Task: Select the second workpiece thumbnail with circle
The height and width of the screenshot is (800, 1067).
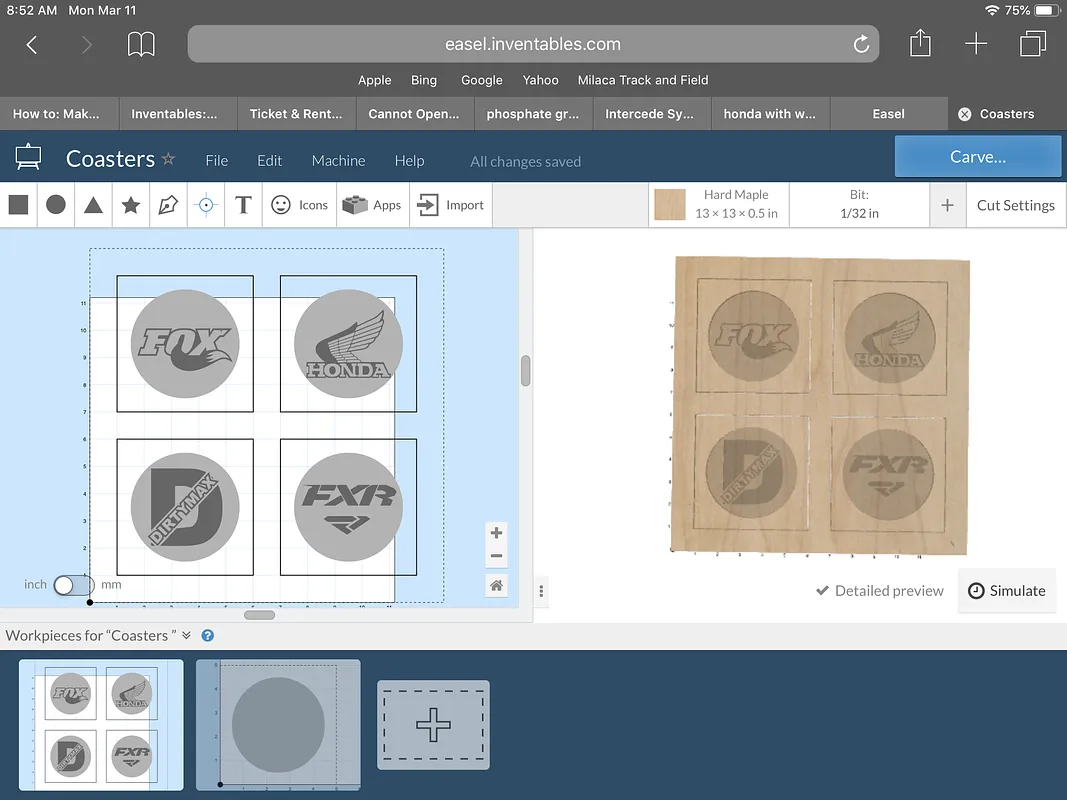Action: (x=278, y=725)
